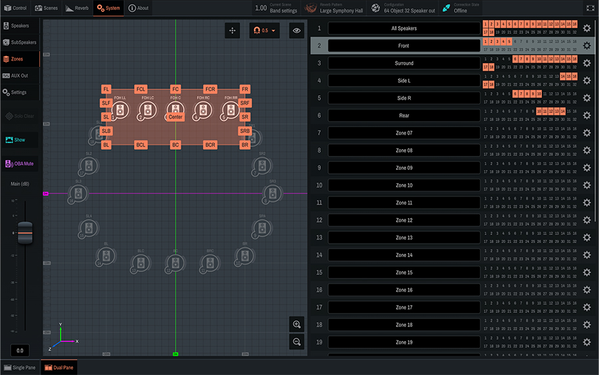Click the SRB zone handle
600x375 pixels.
tap(245, 131)
